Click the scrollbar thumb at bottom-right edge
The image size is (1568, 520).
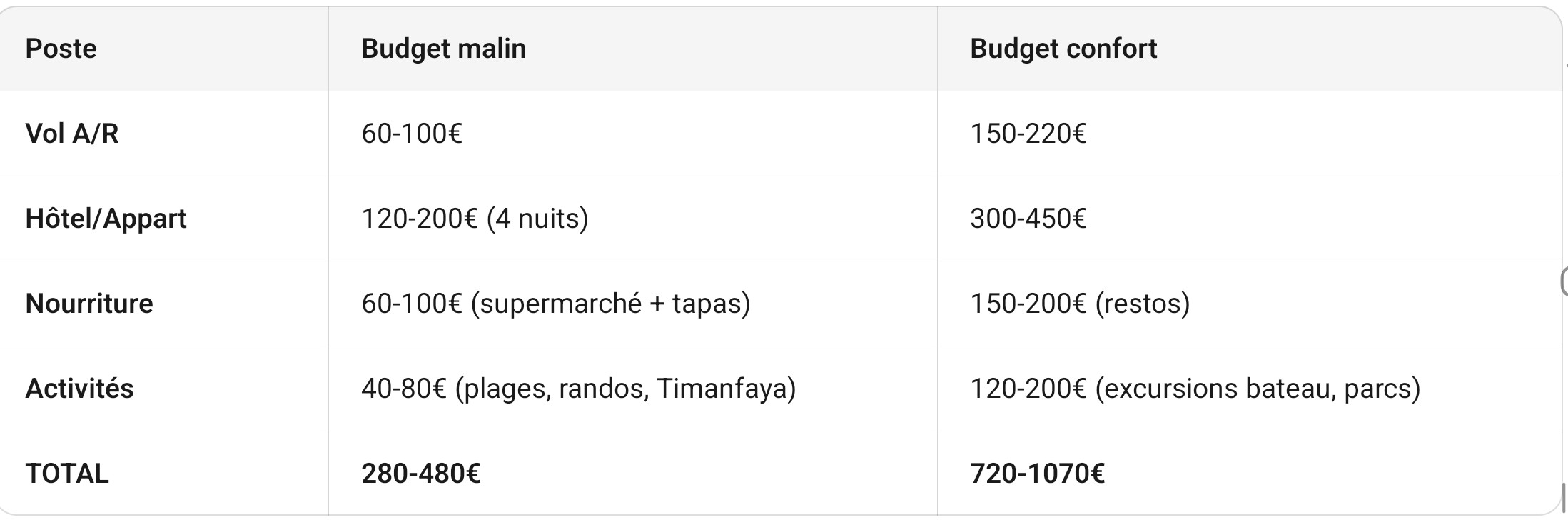point(1564,498)
